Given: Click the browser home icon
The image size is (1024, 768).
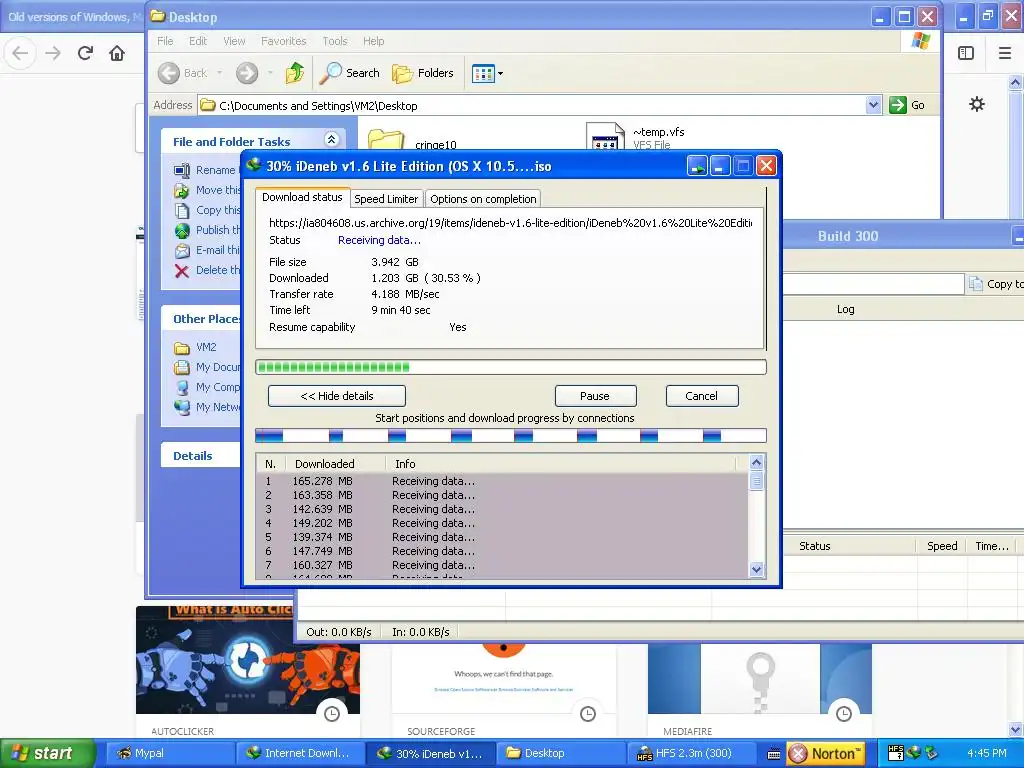Looking at the screenshot, I should point(117,53).
